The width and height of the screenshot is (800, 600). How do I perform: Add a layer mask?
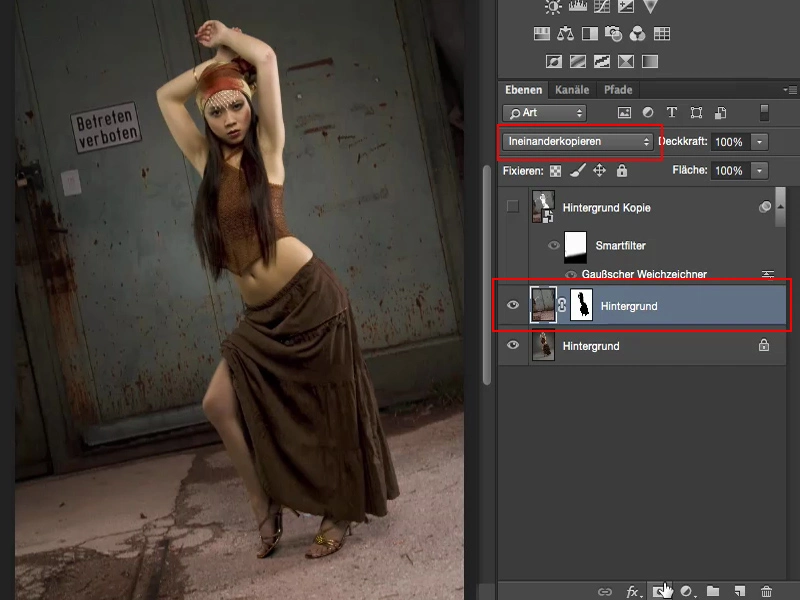[x=660, y=591]
